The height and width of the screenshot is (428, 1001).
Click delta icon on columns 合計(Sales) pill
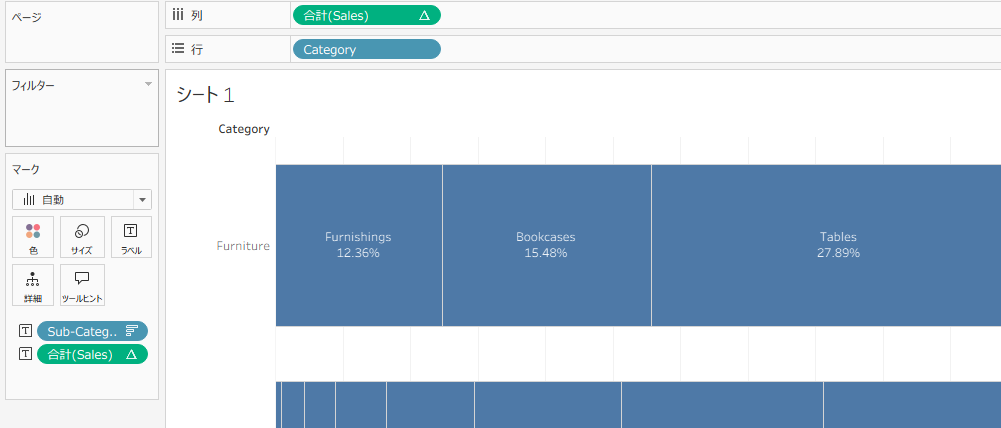pos(424,16)
